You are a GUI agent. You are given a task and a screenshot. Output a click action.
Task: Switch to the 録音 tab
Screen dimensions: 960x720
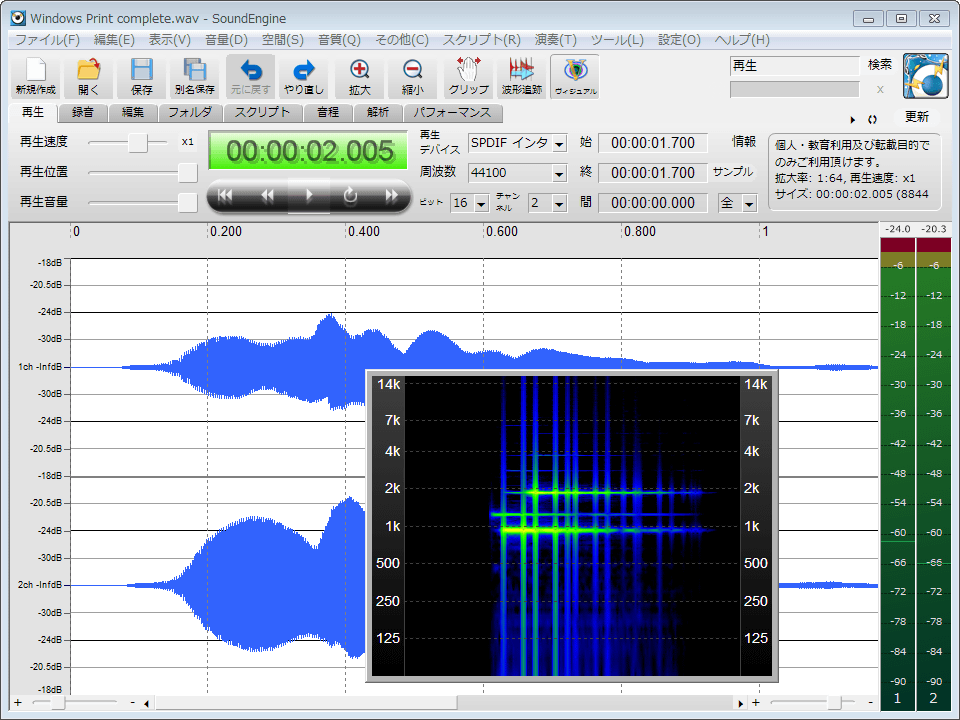coord(83,113)
